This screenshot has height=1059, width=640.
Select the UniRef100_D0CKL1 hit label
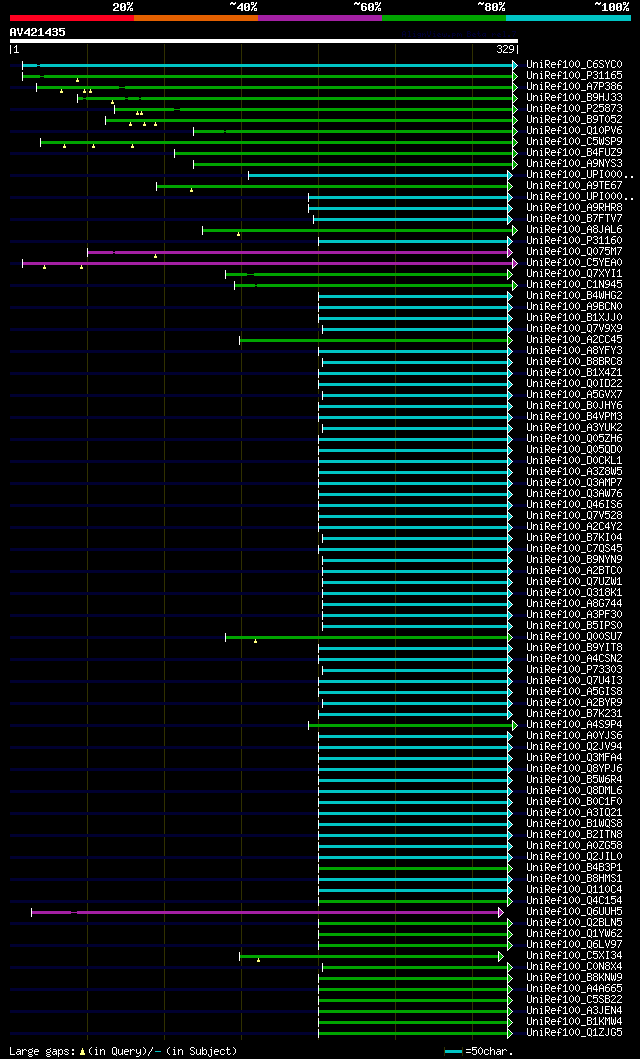coord(575,461)
